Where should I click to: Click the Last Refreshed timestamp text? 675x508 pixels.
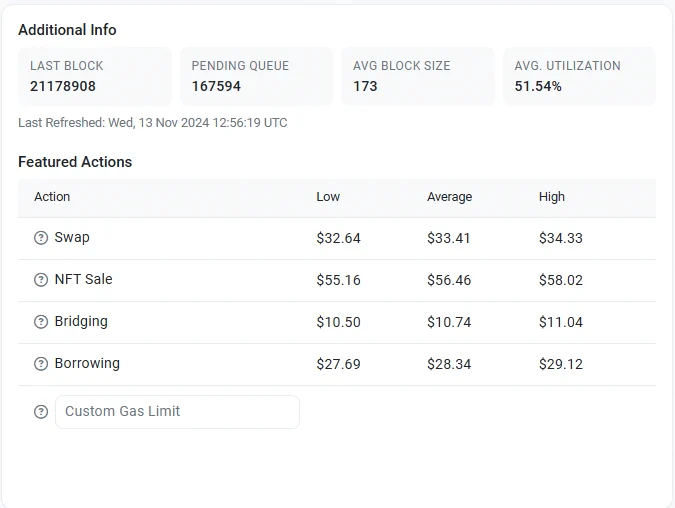[153, 123]
